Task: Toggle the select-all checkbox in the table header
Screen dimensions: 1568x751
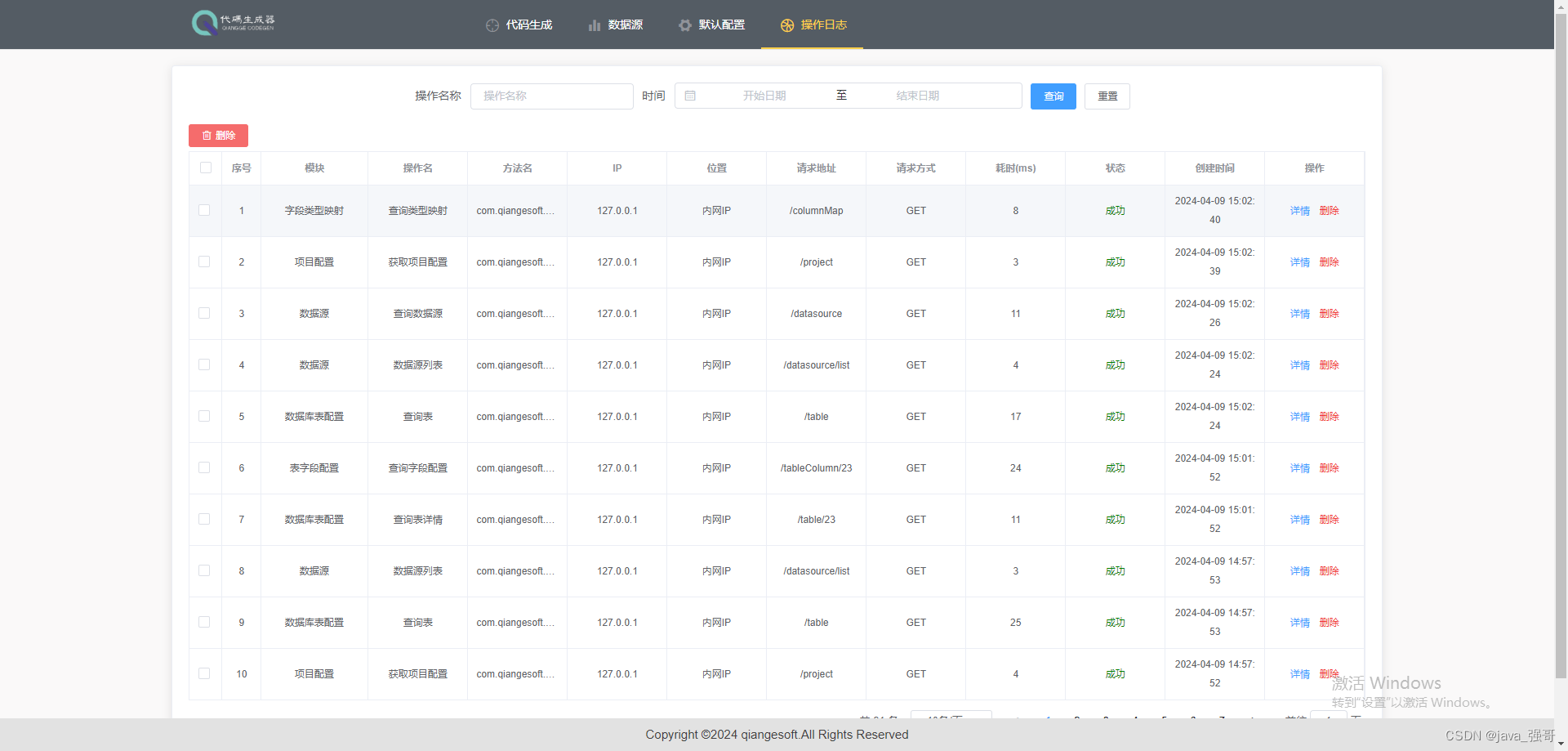Action: (x=206, y=168)
